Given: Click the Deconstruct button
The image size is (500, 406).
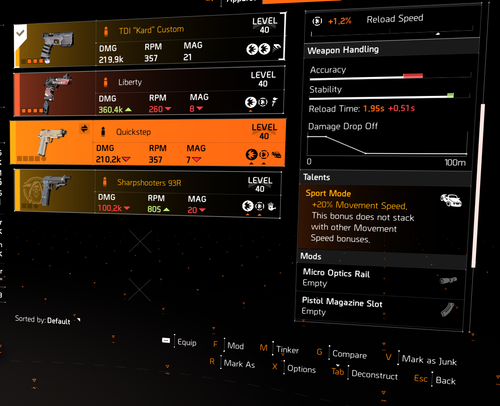Looking at the screenshot, I should tap(364, 373).
